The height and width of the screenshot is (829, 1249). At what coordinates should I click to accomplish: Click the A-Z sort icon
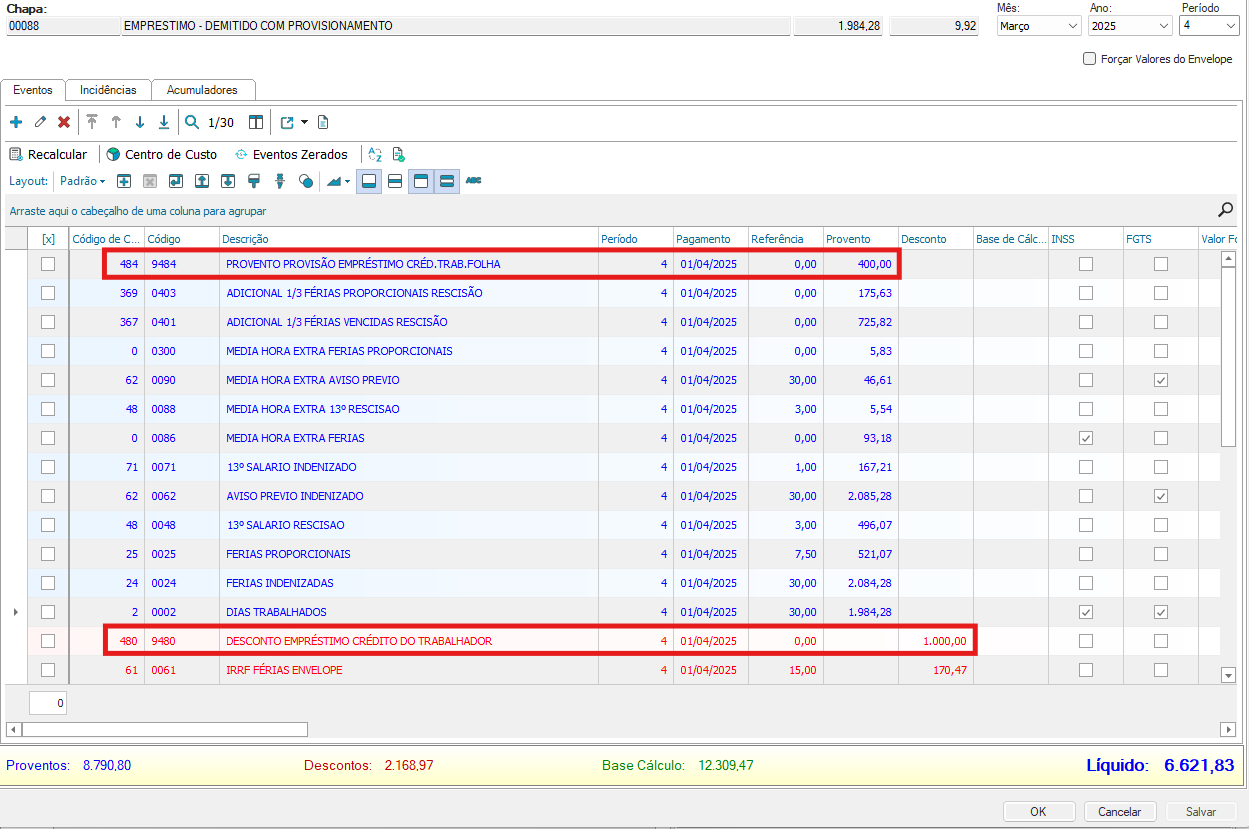click(375, 154)
